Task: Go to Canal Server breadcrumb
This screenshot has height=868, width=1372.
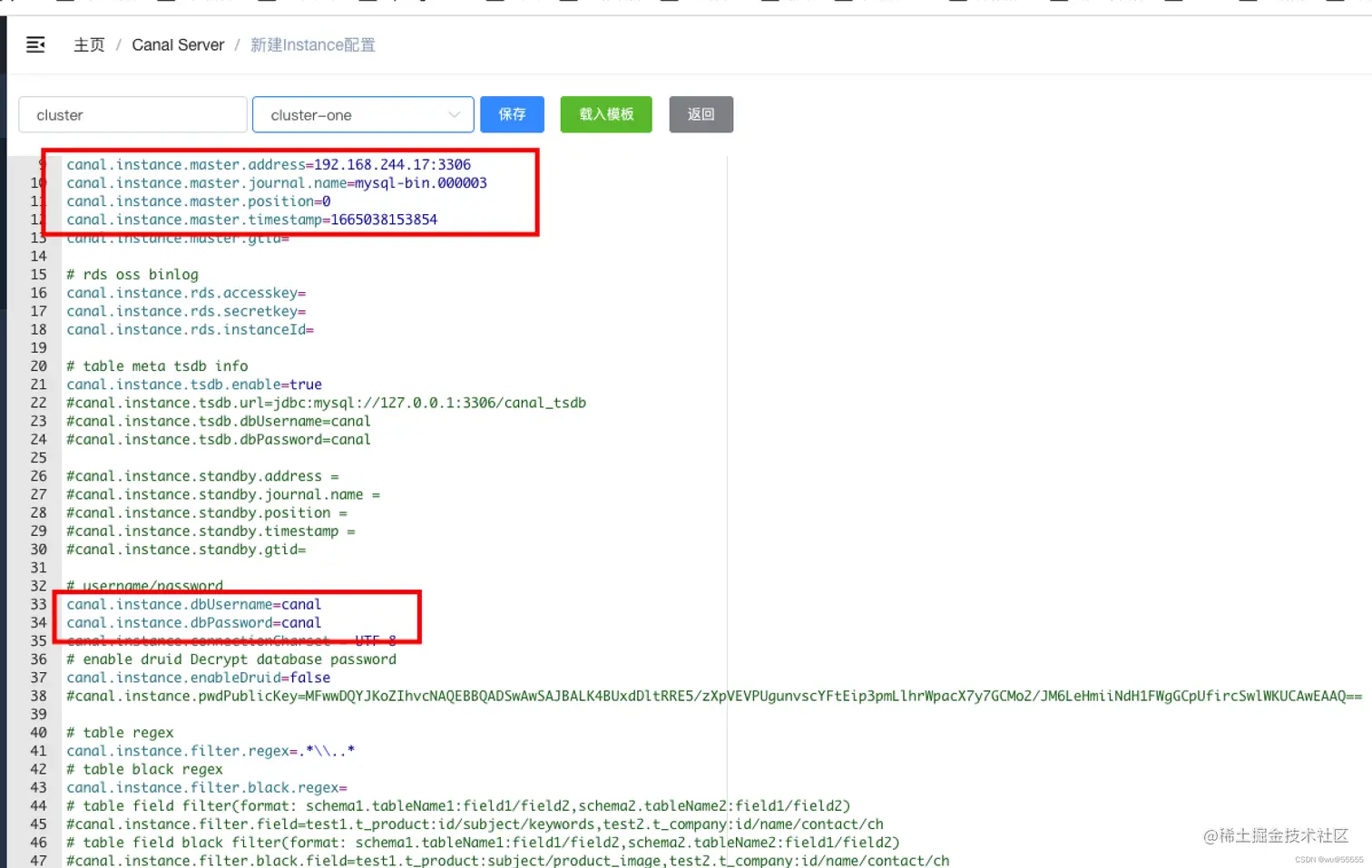Action: click(178, 44)
